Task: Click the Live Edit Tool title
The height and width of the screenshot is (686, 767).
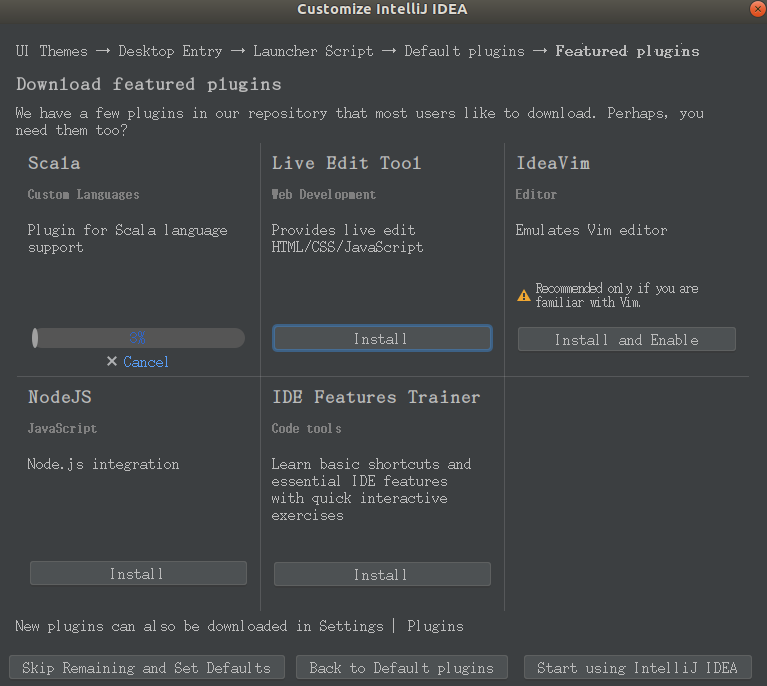Action: 346,163
